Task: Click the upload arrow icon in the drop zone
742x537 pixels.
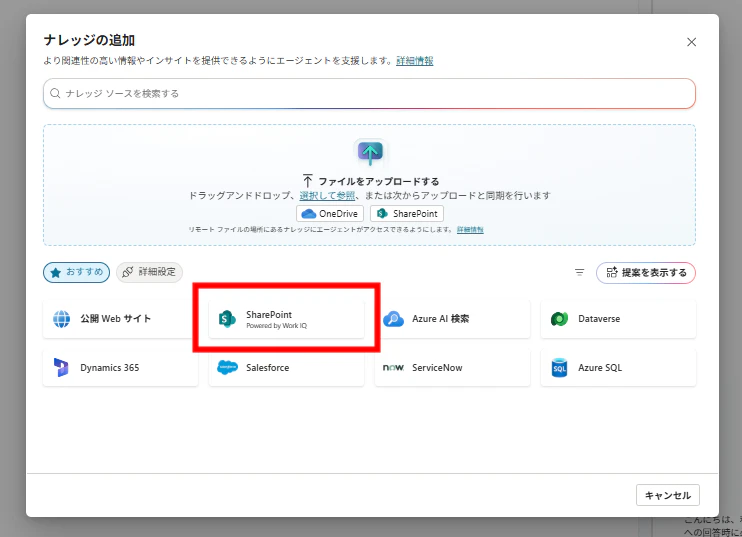Action: coord(370,152)
